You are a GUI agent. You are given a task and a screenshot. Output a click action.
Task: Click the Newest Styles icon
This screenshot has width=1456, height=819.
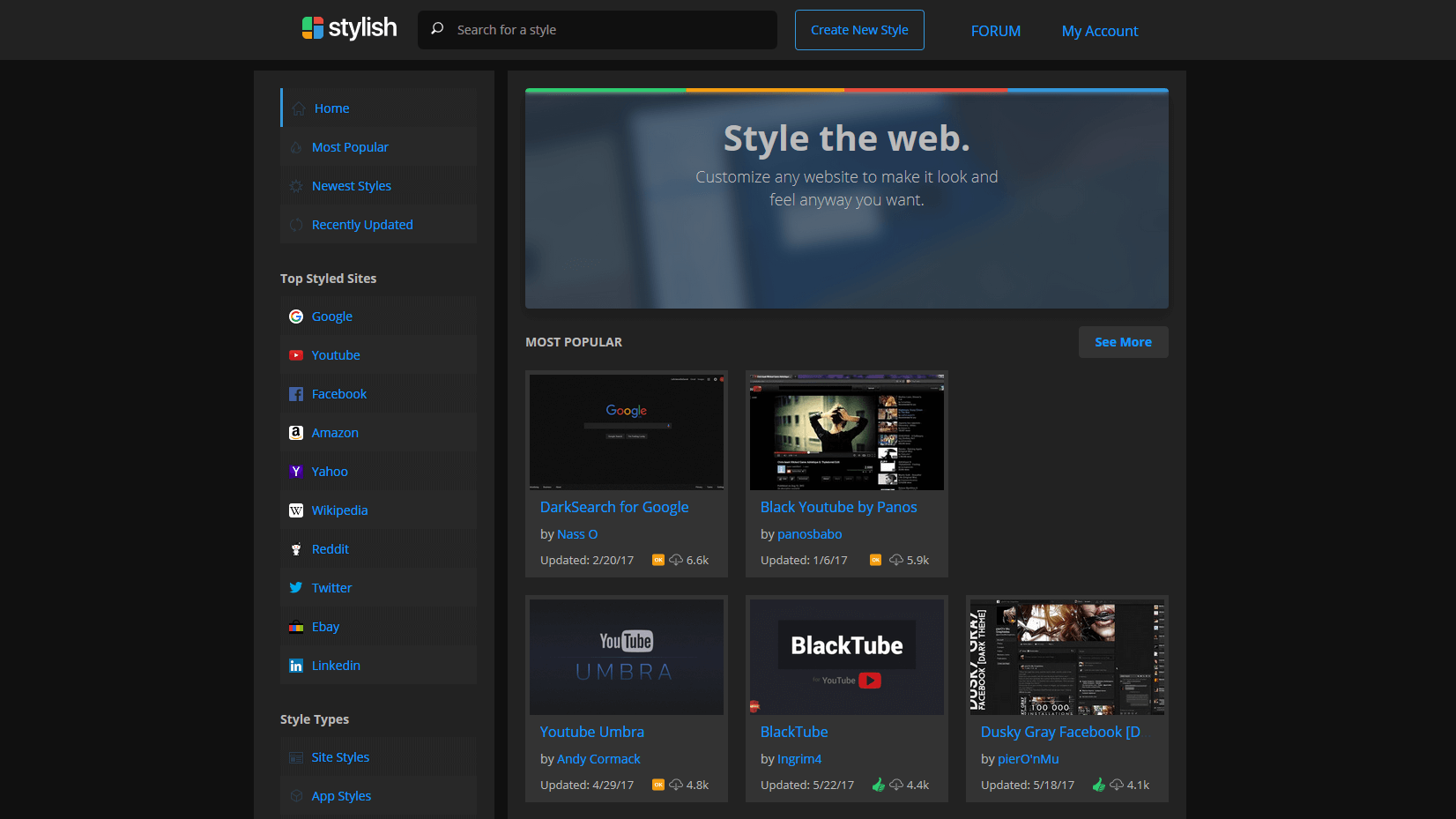296,186
